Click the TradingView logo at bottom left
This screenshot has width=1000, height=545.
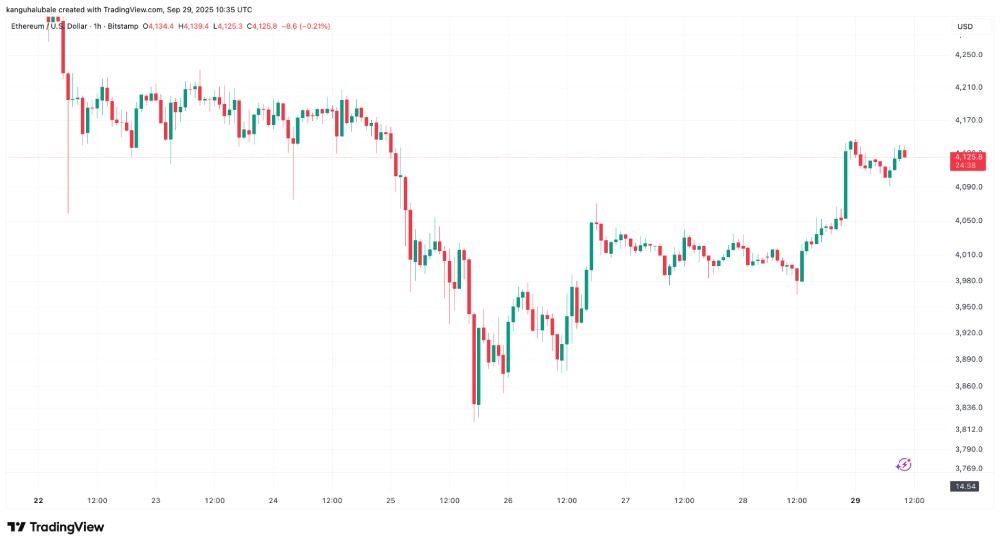pyautogui.click(x=56, y=527)
